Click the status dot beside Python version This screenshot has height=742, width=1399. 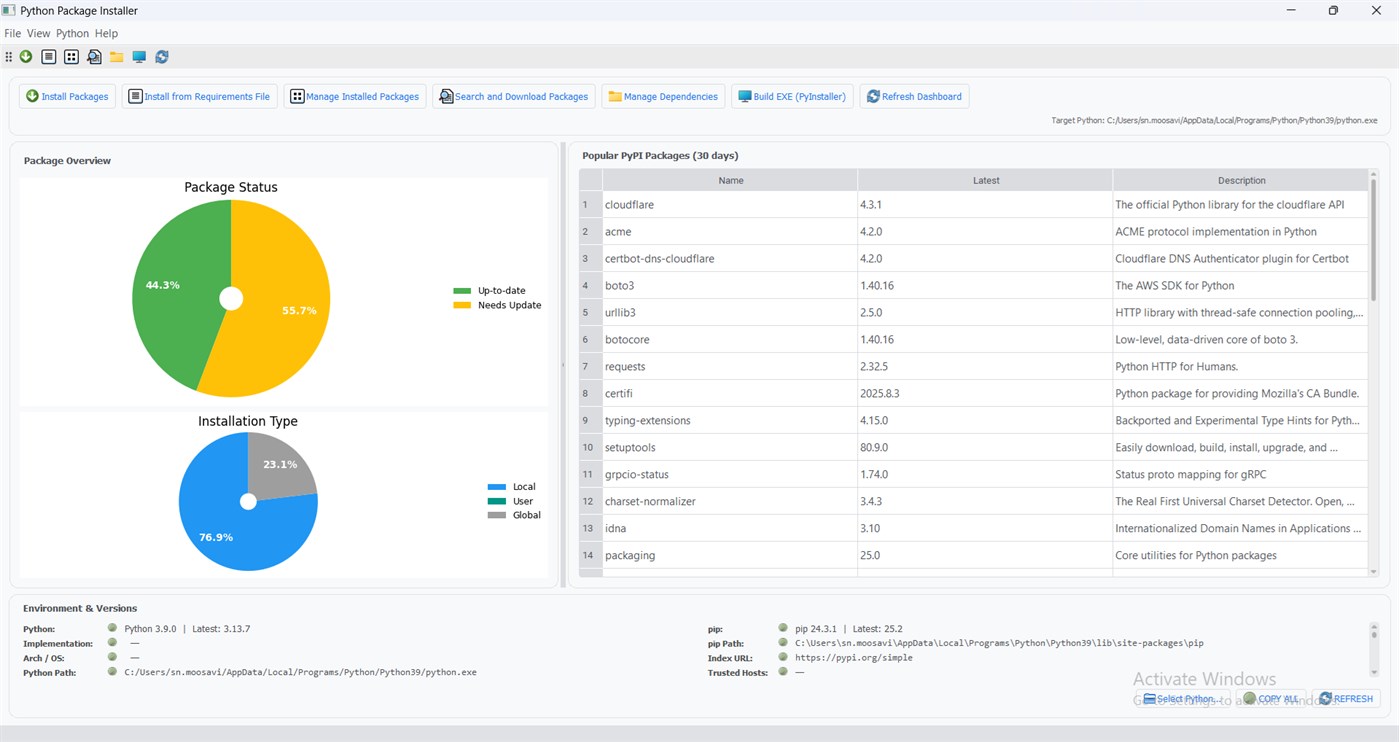point(112,628)
